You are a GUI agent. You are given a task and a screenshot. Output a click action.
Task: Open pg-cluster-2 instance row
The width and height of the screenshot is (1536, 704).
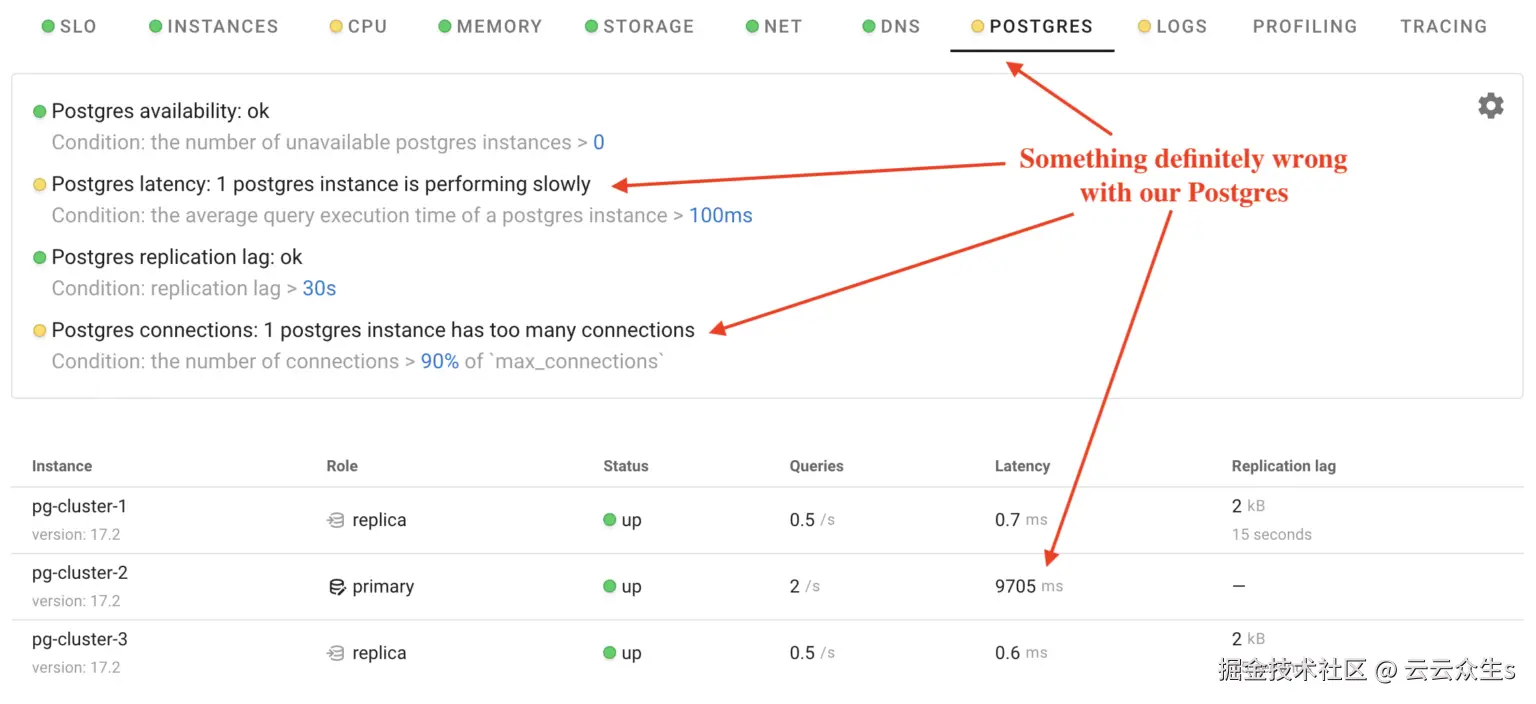click(x=80, y=574)
